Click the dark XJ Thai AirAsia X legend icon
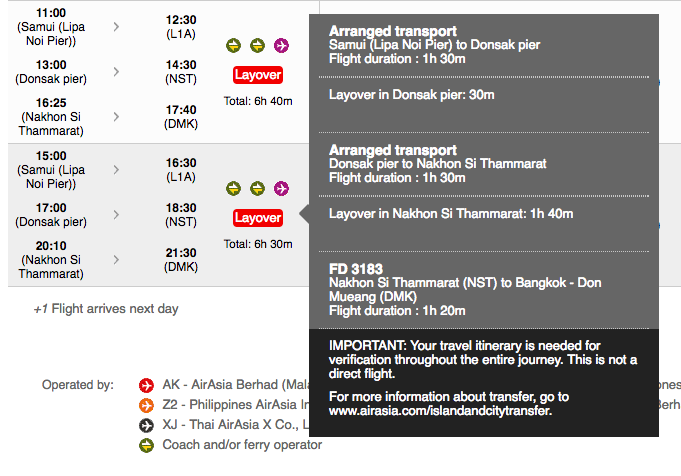 click(146, 425)
